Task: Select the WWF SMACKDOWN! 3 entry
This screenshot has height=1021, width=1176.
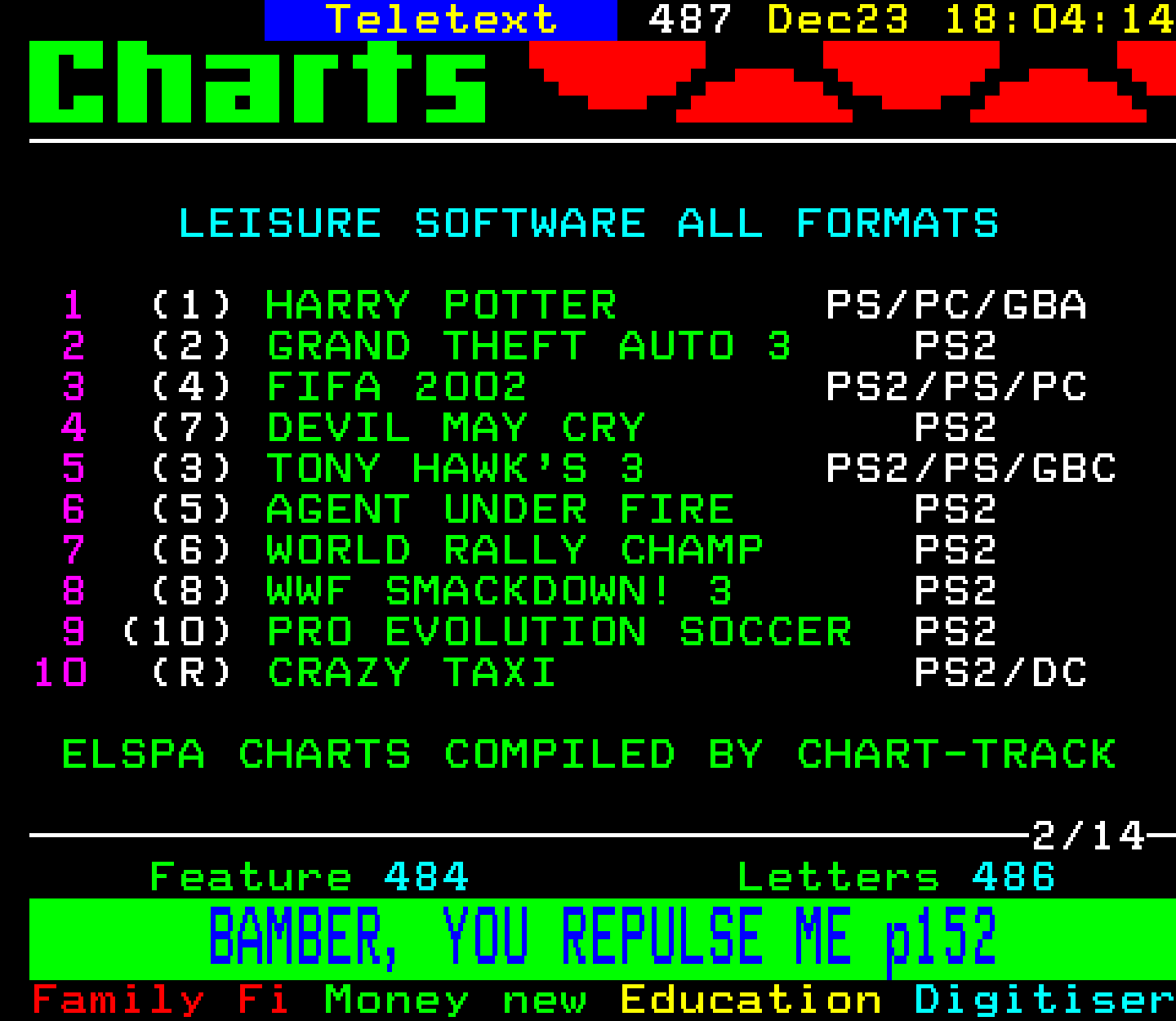Action: click(x=500, y=591)
